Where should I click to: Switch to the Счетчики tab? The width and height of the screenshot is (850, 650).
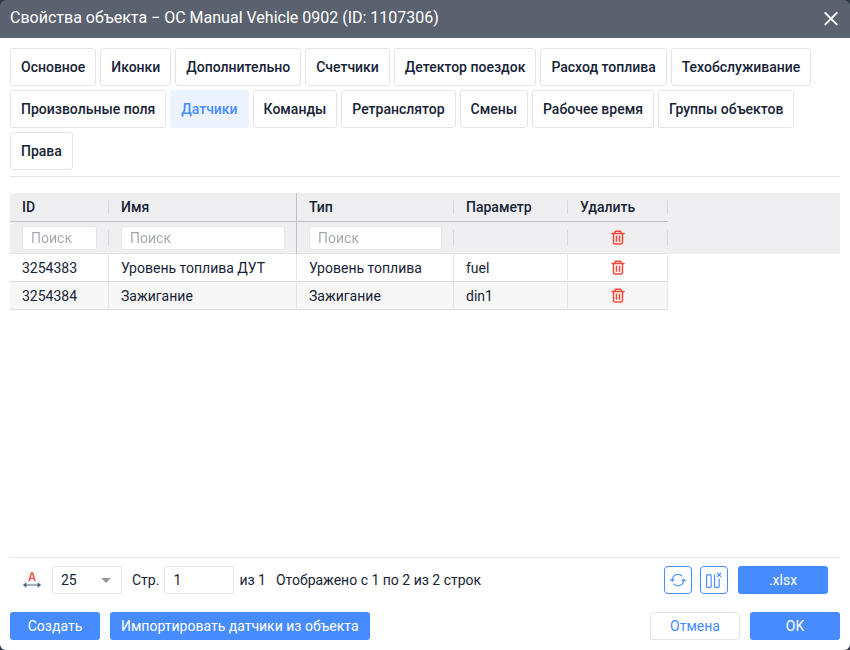[x=347, y=67]
